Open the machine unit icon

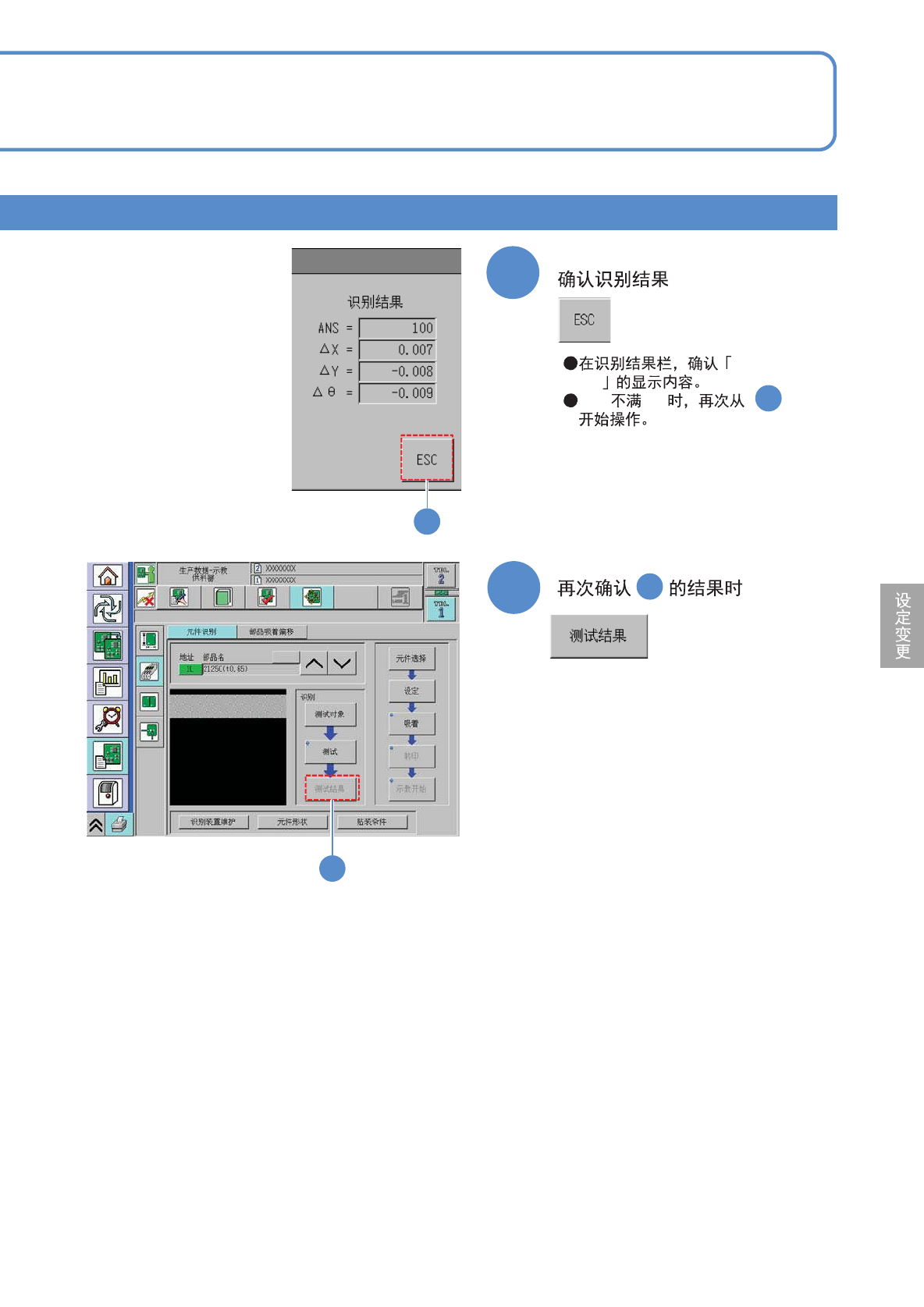click(x=108, y=793)
